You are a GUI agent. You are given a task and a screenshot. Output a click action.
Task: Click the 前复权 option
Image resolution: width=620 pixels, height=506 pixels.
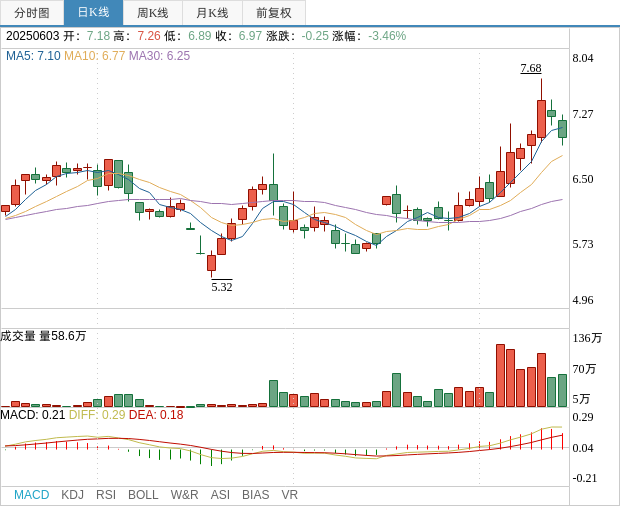click(274, 13)
